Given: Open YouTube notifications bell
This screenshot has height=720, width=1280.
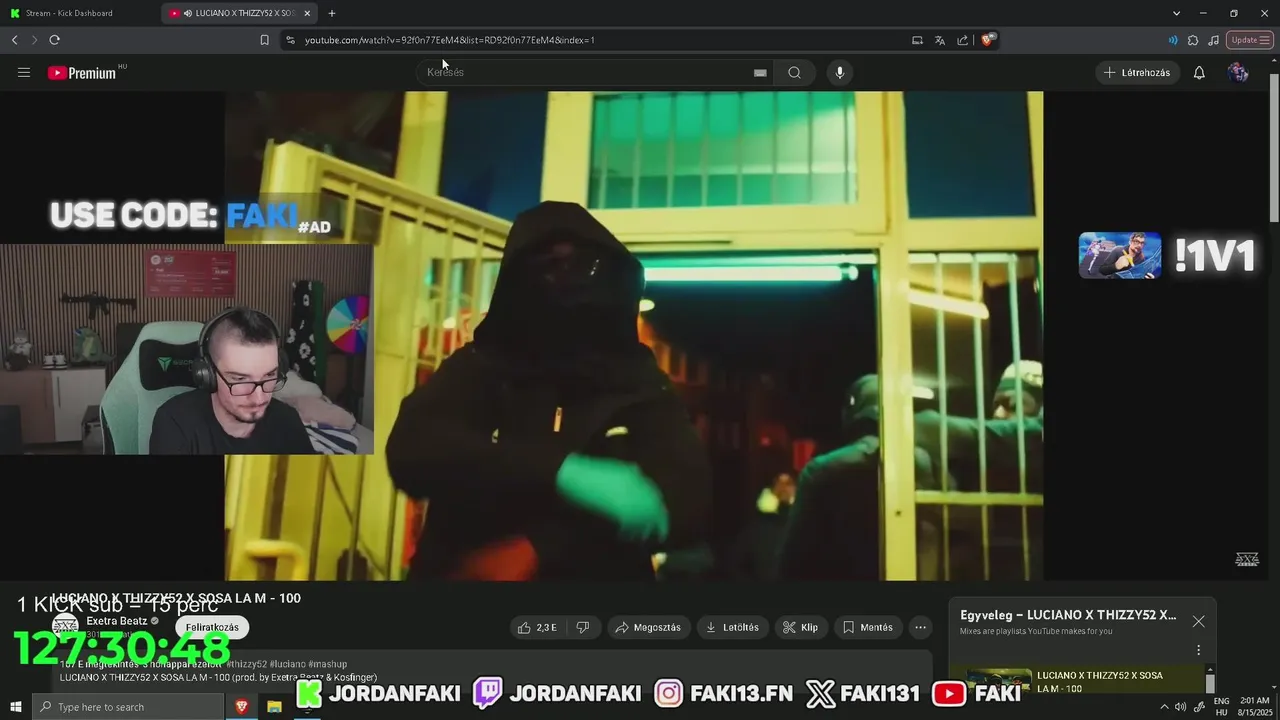Looking at the screenshot, I should point(1199,72).
